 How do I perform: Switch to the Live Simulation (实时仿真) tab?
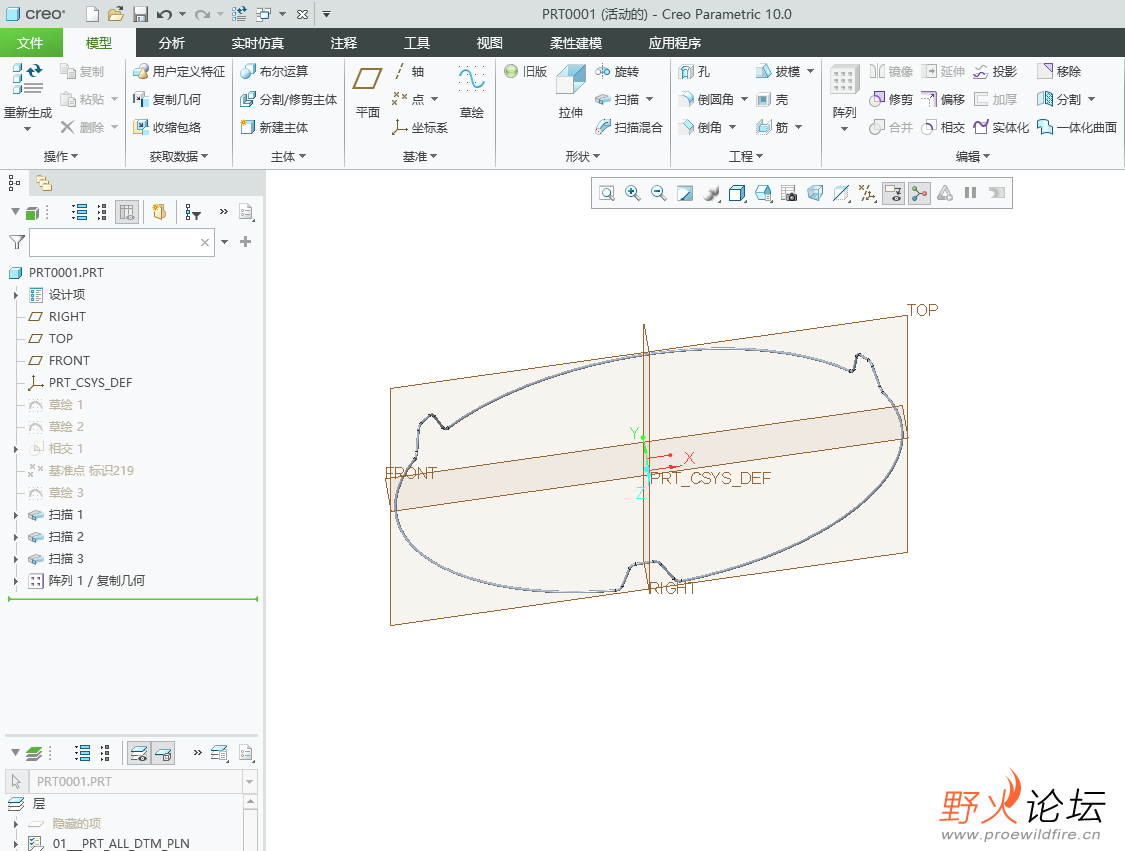pyautogui.click(x=258, y=43)
